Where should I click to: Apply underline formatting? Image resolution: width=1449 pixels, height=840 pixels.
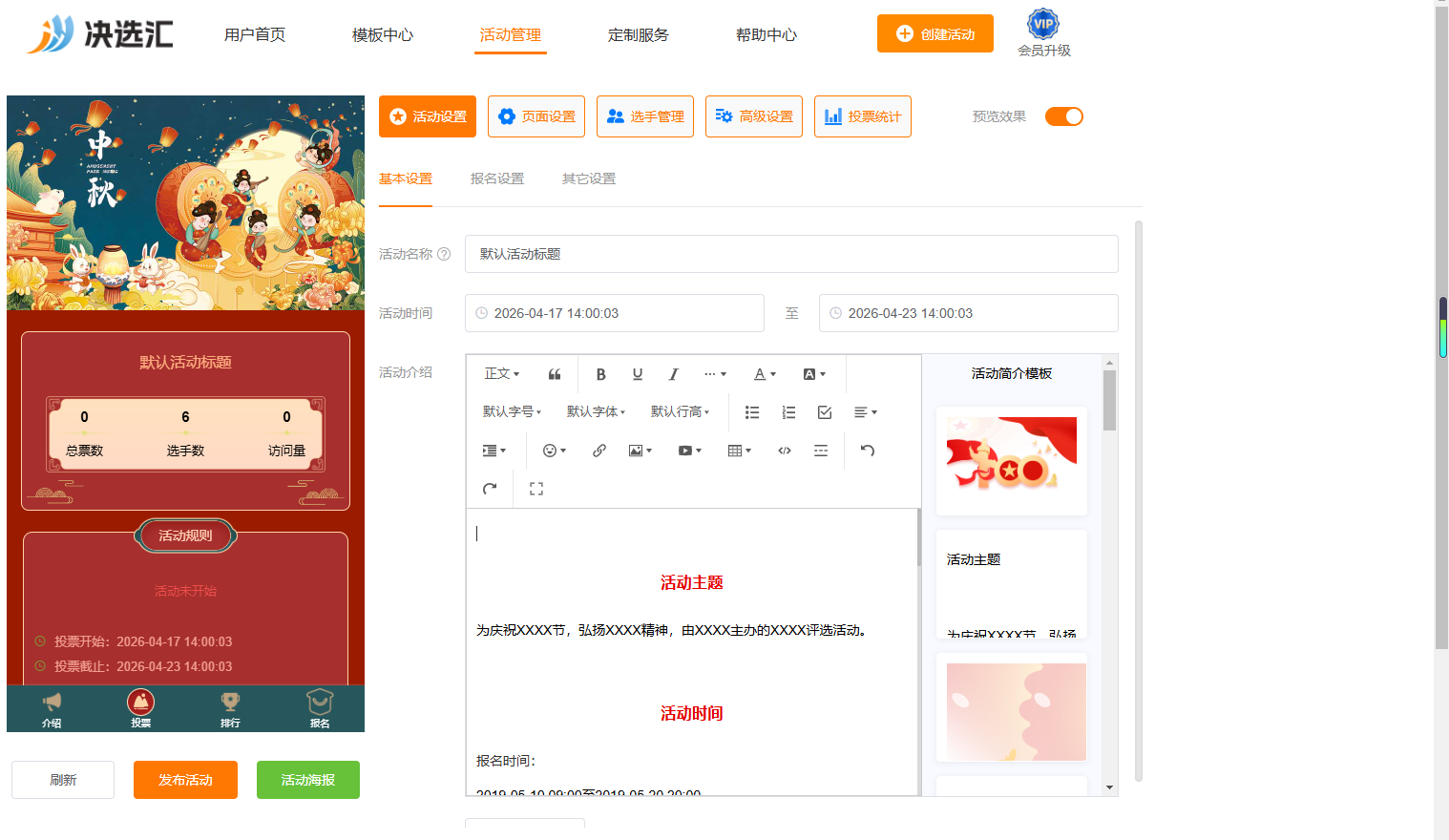(638, 374)
